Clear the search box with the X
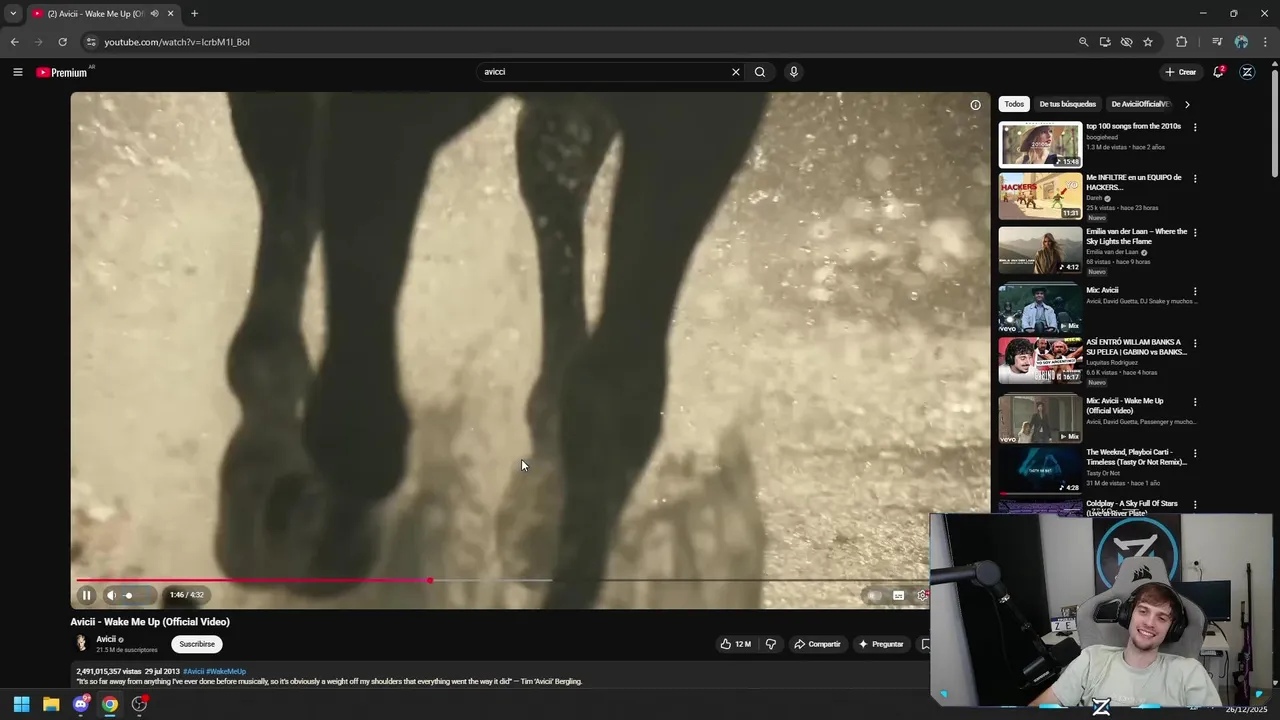 [736, 72]
